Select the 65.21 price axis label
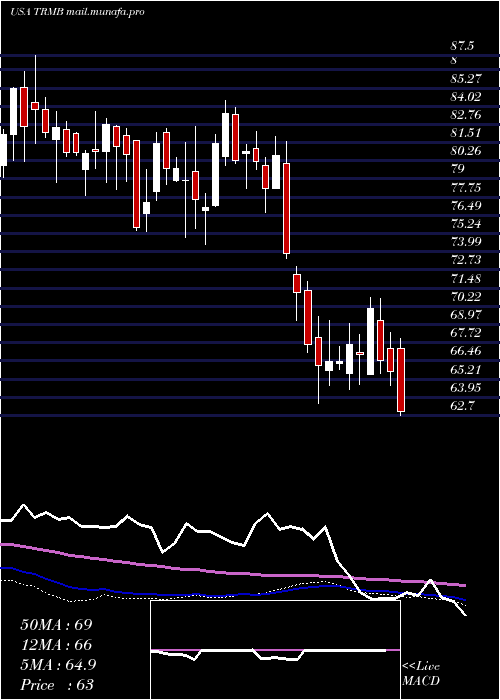The image size is (500, 700). coord(466,370)
